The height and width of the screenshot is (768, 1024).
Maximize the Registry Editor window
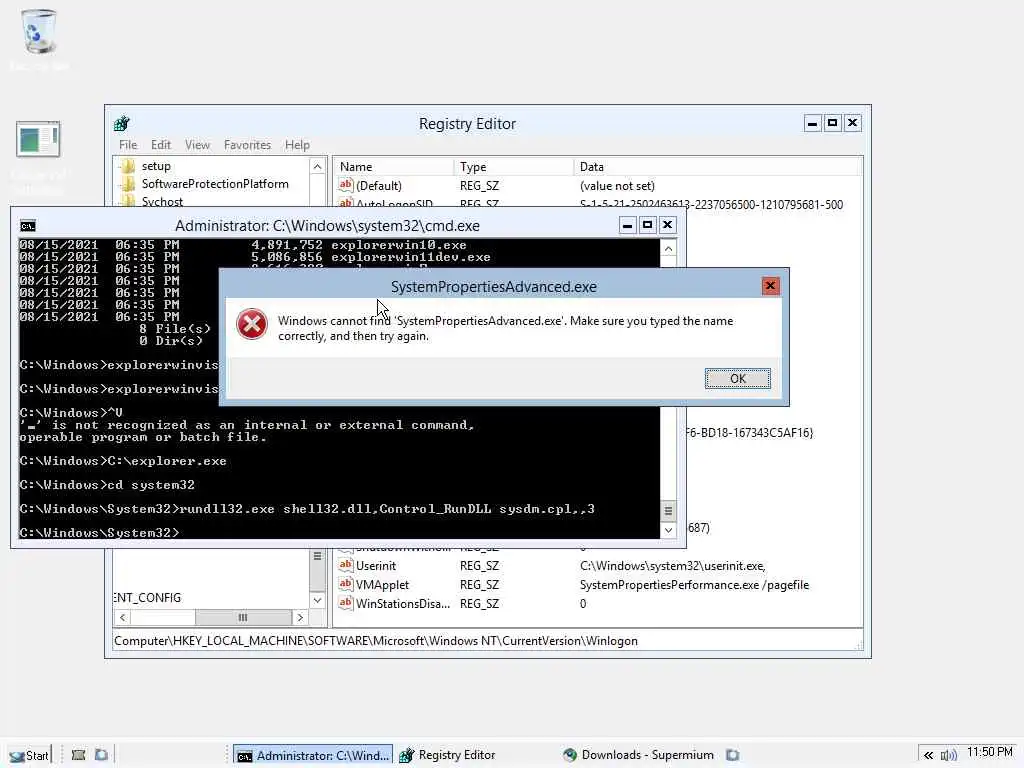pos(832,123)
